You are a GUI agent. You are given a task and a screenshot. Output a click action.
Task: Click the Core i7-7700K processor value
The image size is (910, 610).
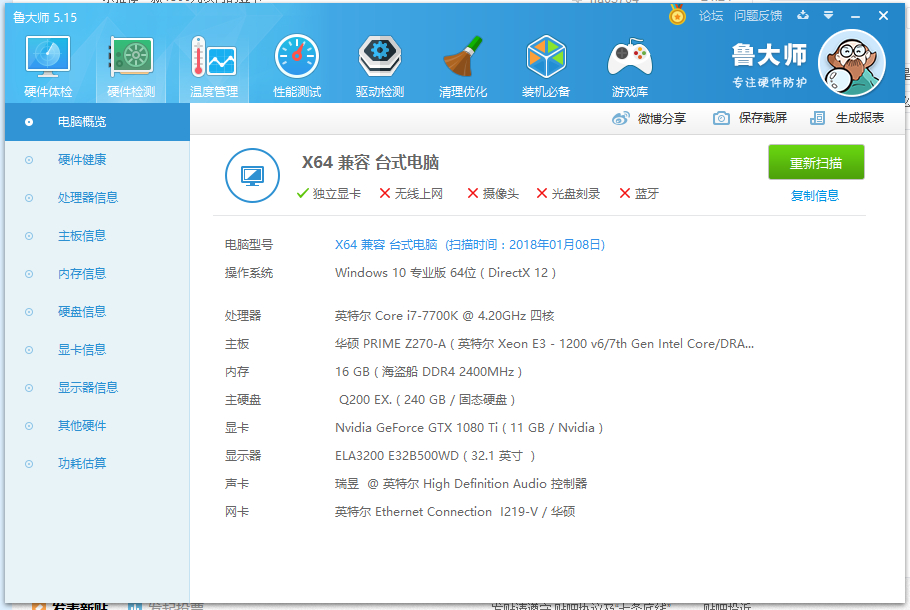pos(445,316)
